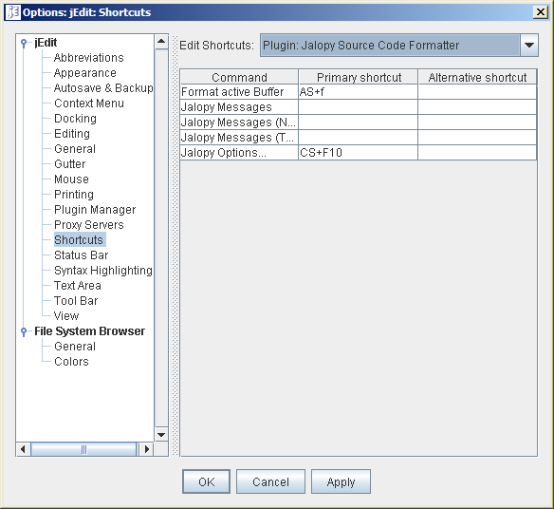The height and width of the screenshot is (509, 554).
Task: Open the Editing options pane
Action: (x=72, y=134)
